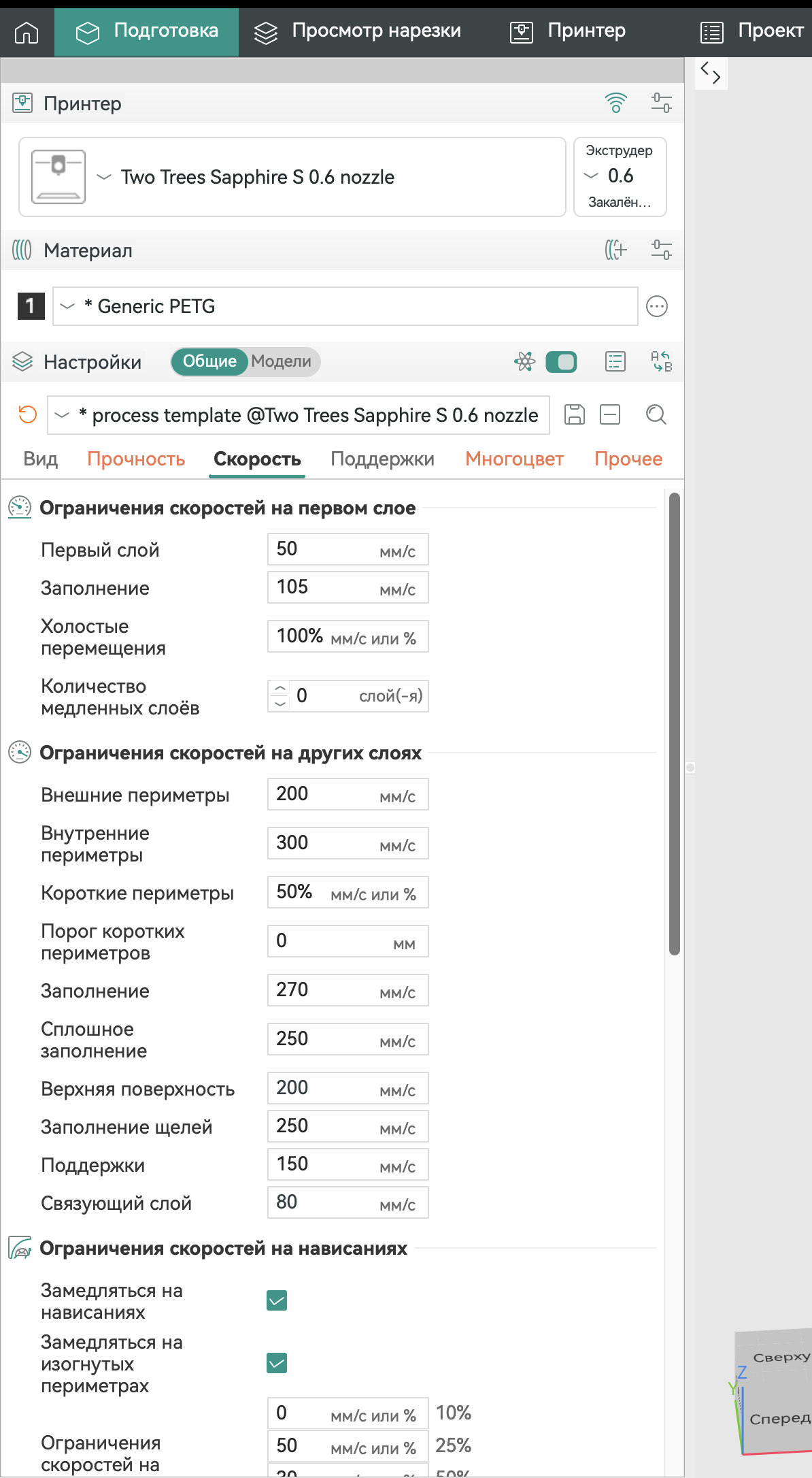Open the Просмотр нарезки tab
The height and width of the screenshot is (1478, 812).
[358, 31]
